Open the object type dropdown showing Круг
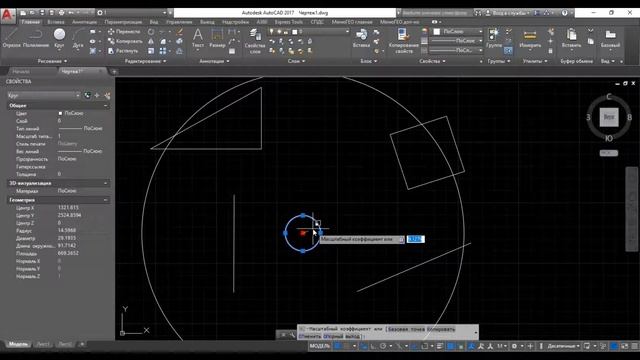The height and width of the screenshot is (360, 640). pyautogui.click(x=43, y=96)
